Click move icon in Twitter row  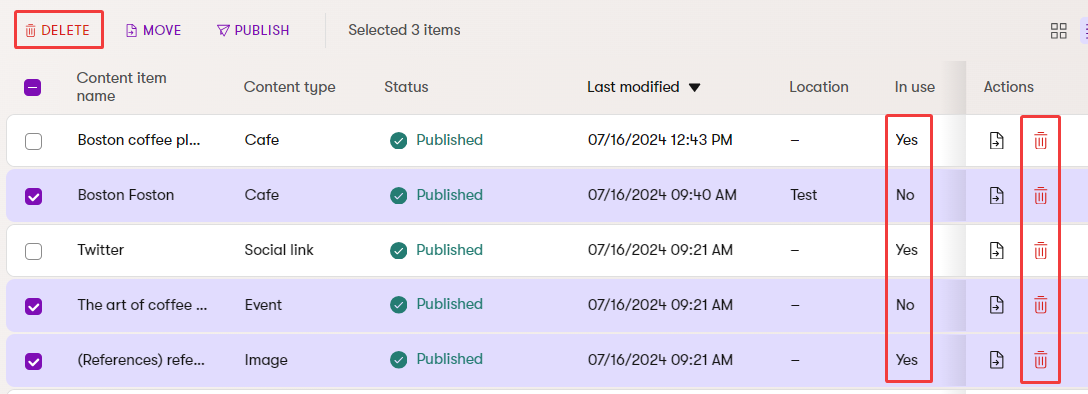pyautogui.click(x=996, y=250)
